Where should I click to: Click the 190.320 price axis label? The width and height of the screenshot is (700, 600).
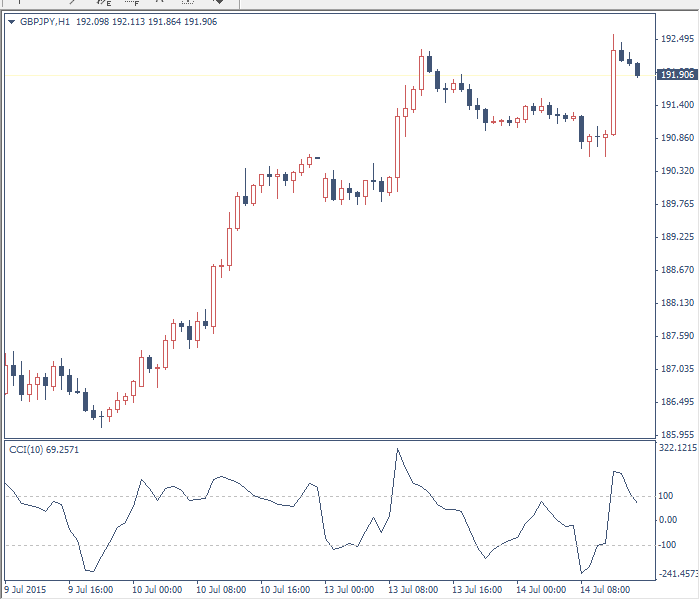pos(677,171)
